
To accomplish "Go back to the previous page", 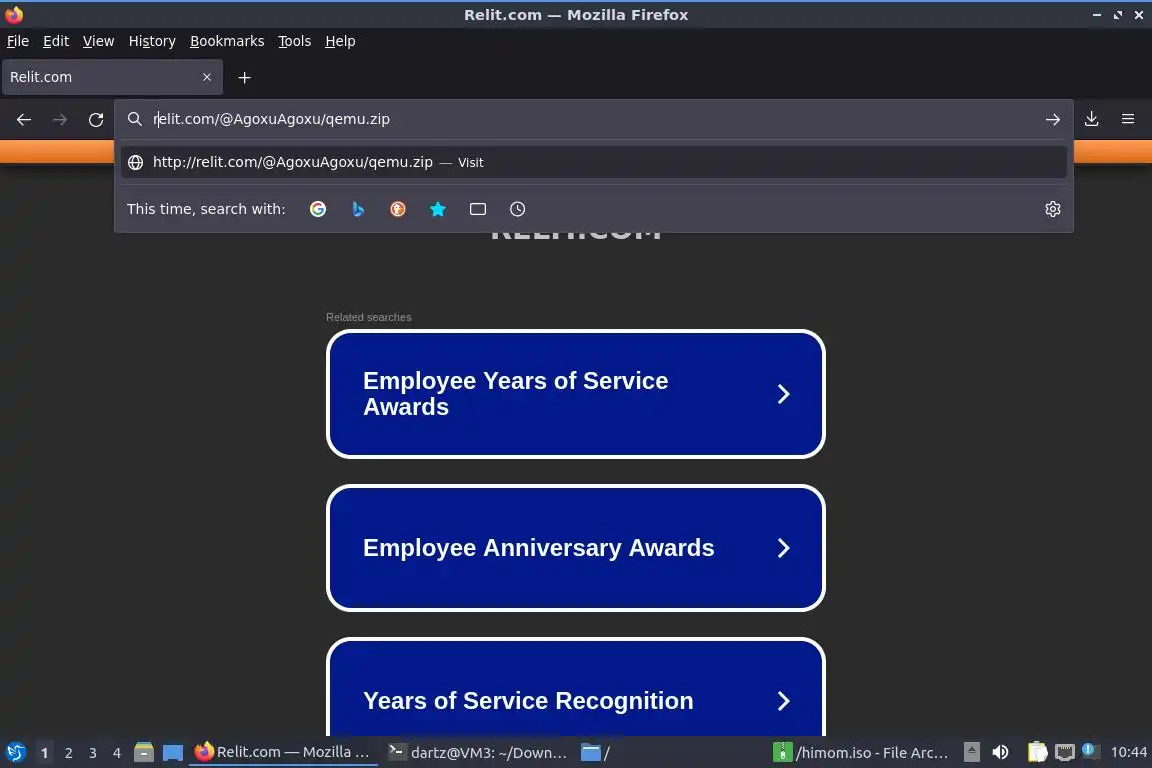I will (24, 120).
